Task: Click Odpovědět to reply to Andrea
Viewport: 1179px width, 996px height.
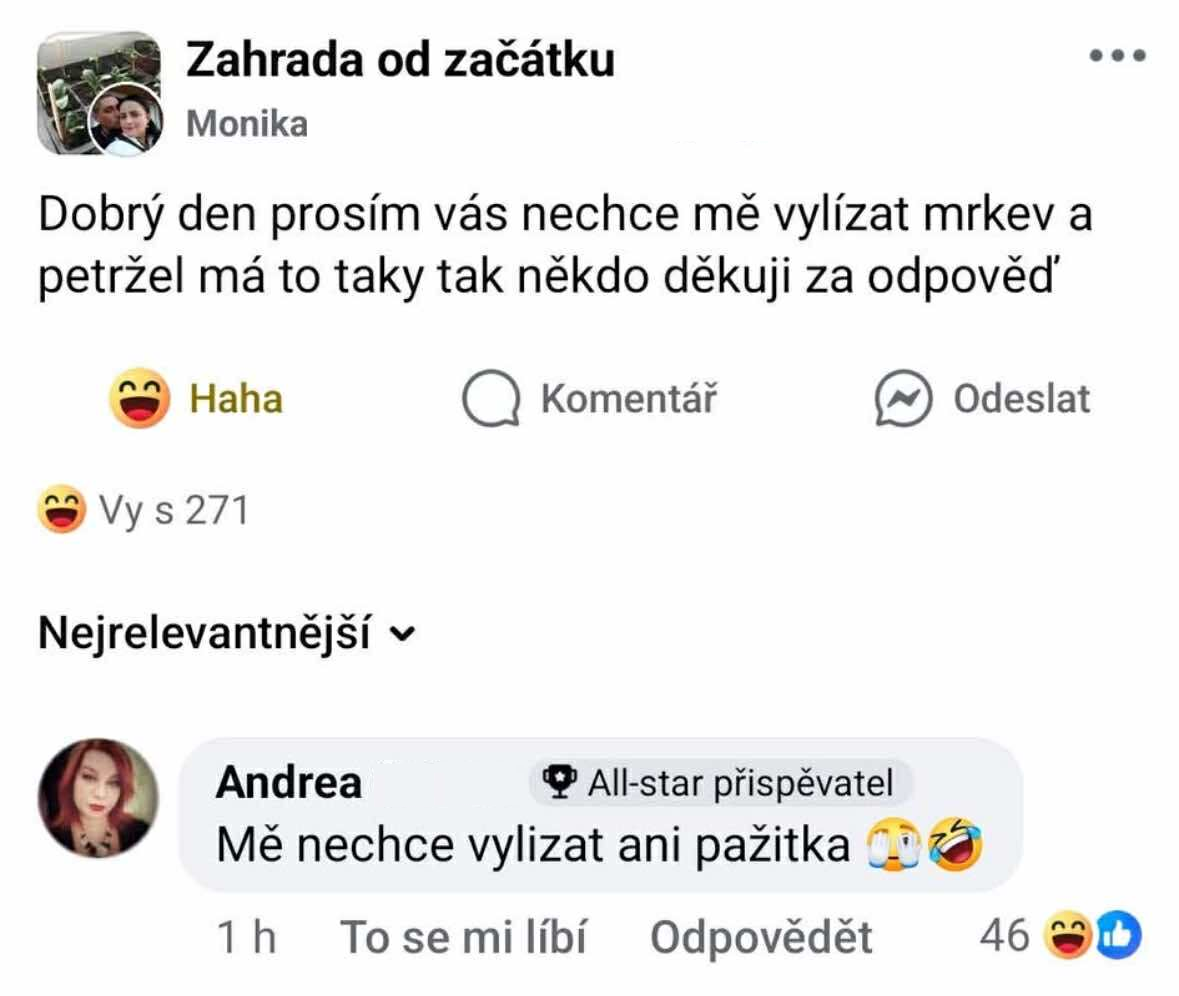Action: click(x=760, y=938)
